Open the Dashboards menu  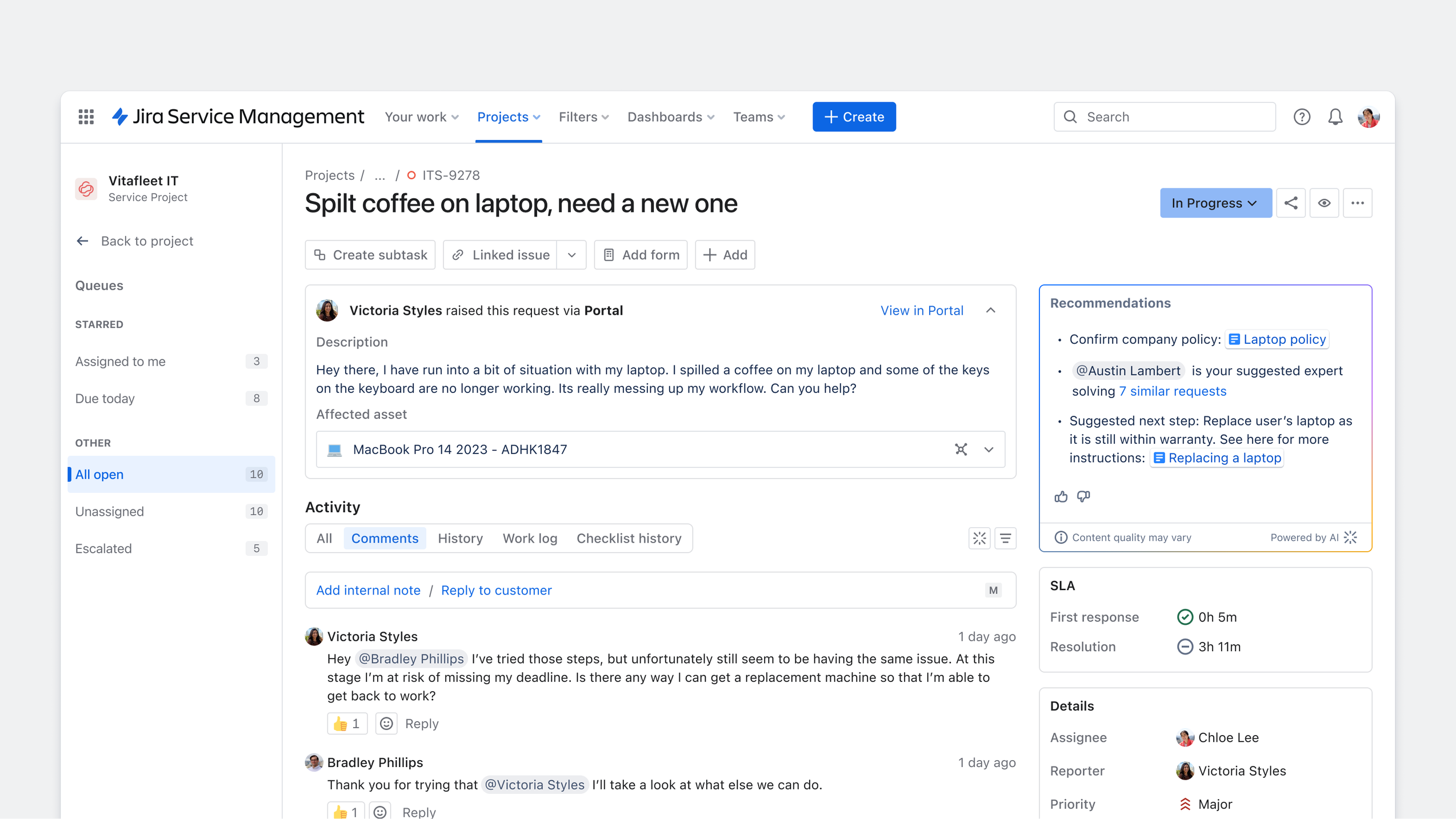pyautogui.click(x=670, y=117)
